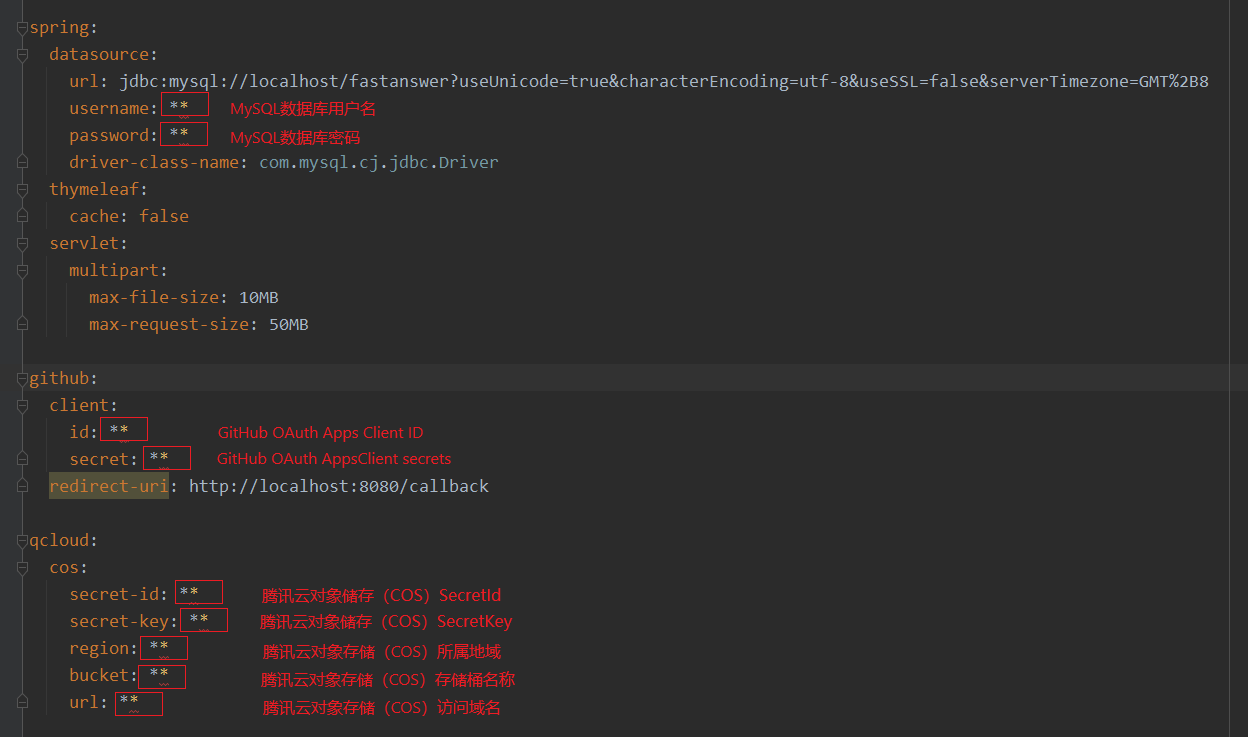Click the servlet key

point(84,243)
